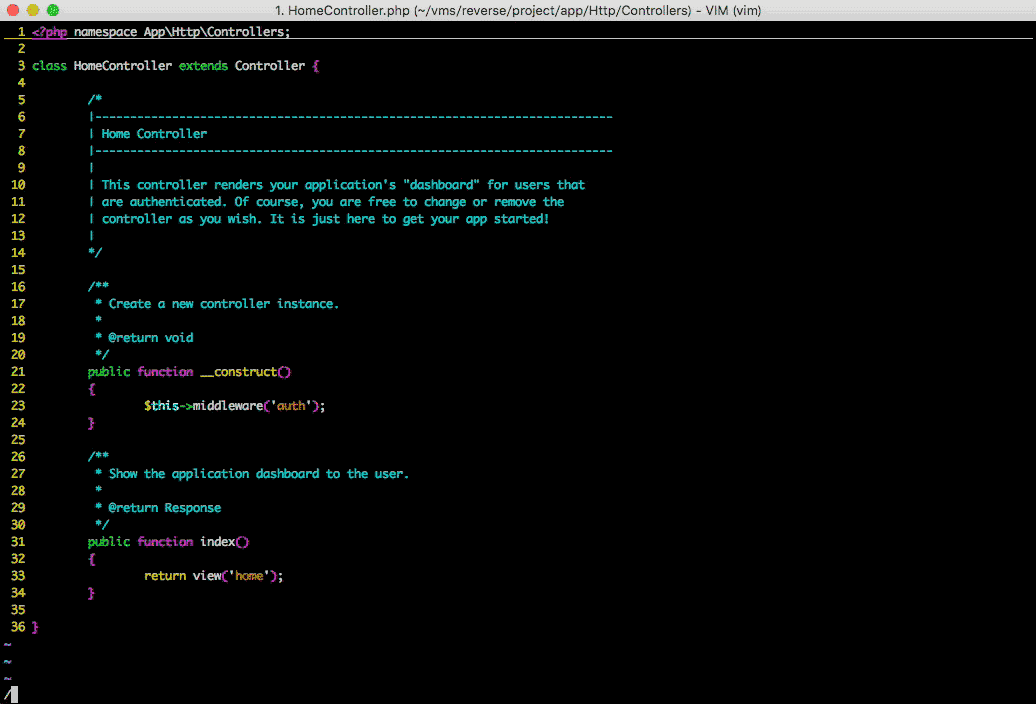Click the 'extends' keyword

tap(203, 65)
